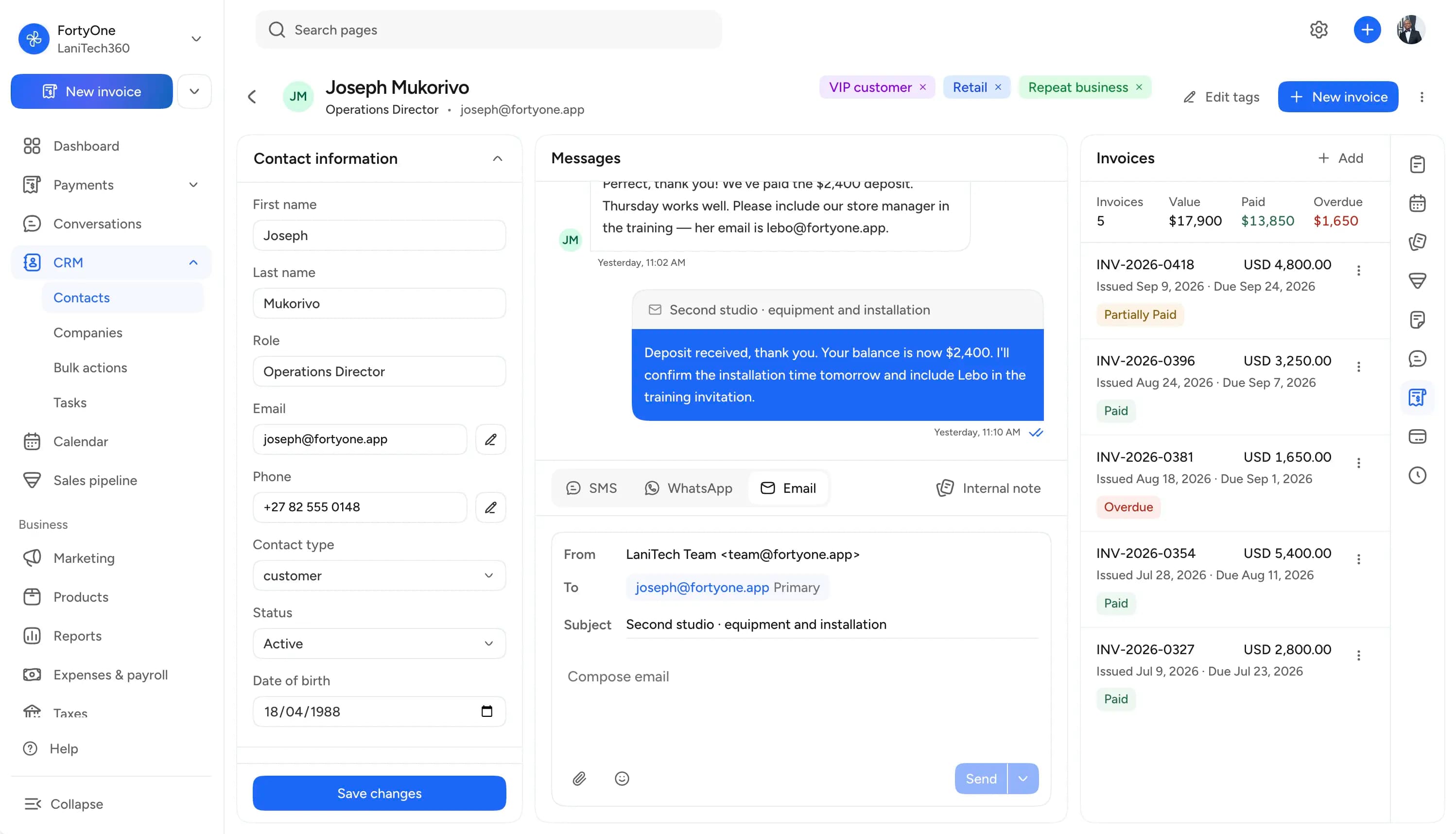Screen dimensions: 1456x834
Task: Open more options for INV-2026-0418
Action: tap(1358, 270)
